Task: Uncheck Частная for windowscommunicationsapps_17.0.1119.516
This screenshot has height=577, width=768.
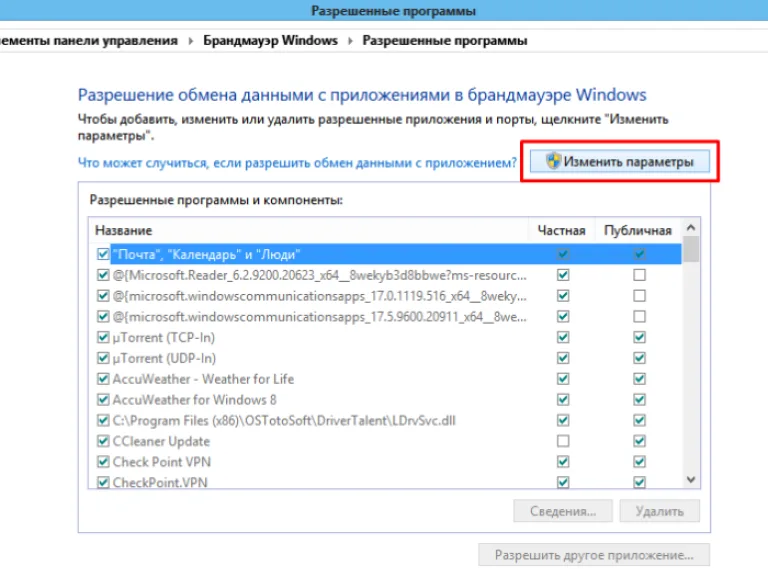Action: coord(563,296)
